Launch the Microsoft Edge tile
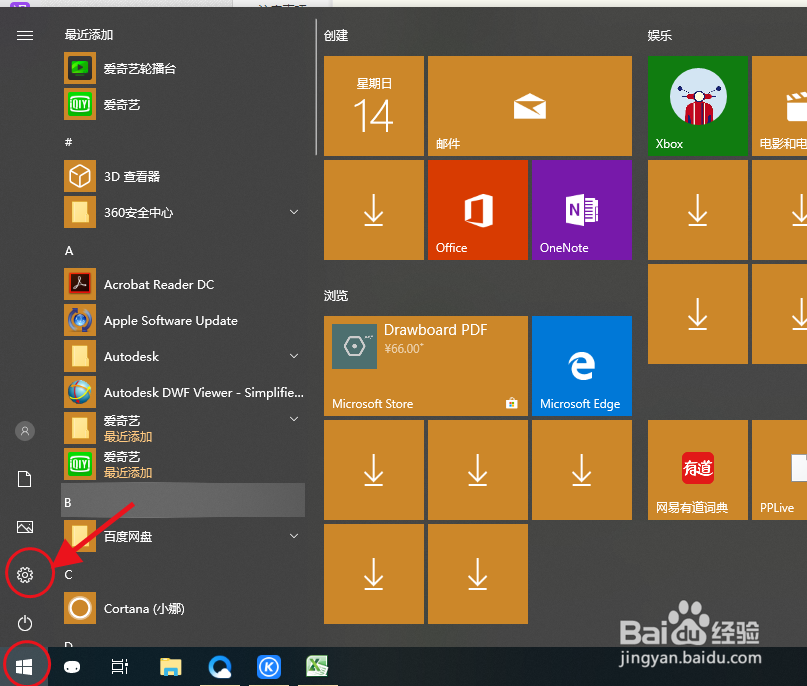Viewport: 807px width, 686px height. (582, 365)
